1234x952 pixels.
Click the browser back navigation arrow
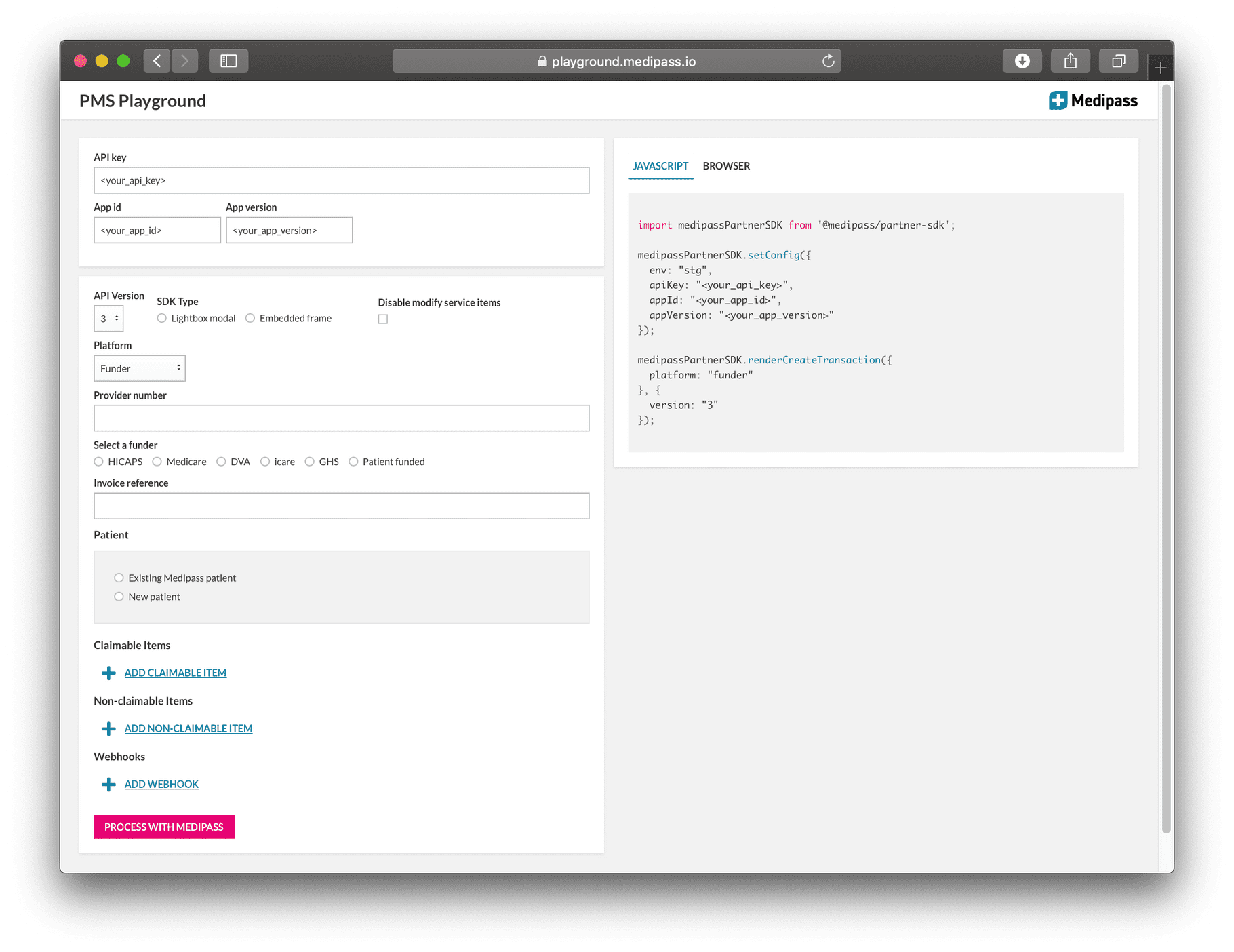(157, 60)
